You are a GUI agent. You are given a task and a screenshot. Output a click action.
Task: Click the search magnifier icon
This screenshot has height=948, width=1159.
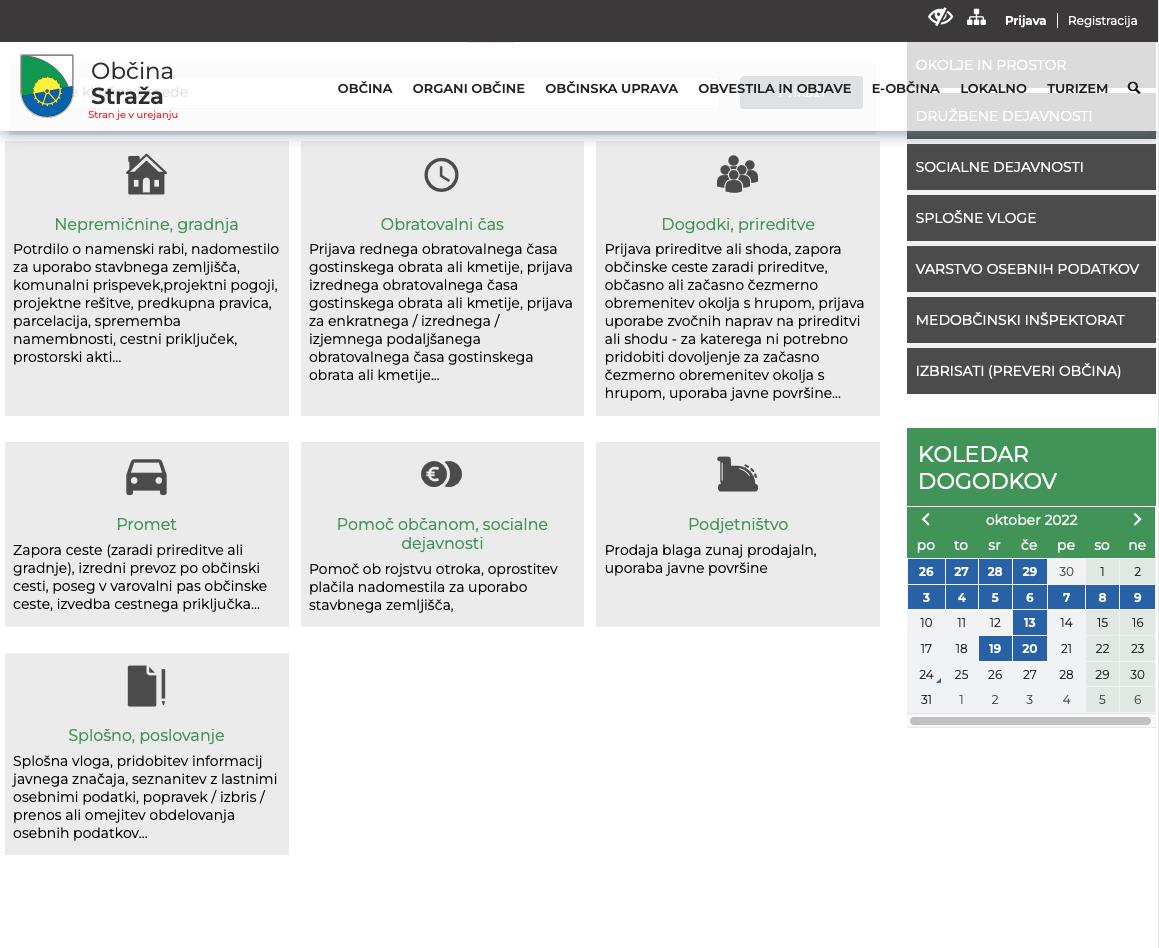coord(1134,88)
